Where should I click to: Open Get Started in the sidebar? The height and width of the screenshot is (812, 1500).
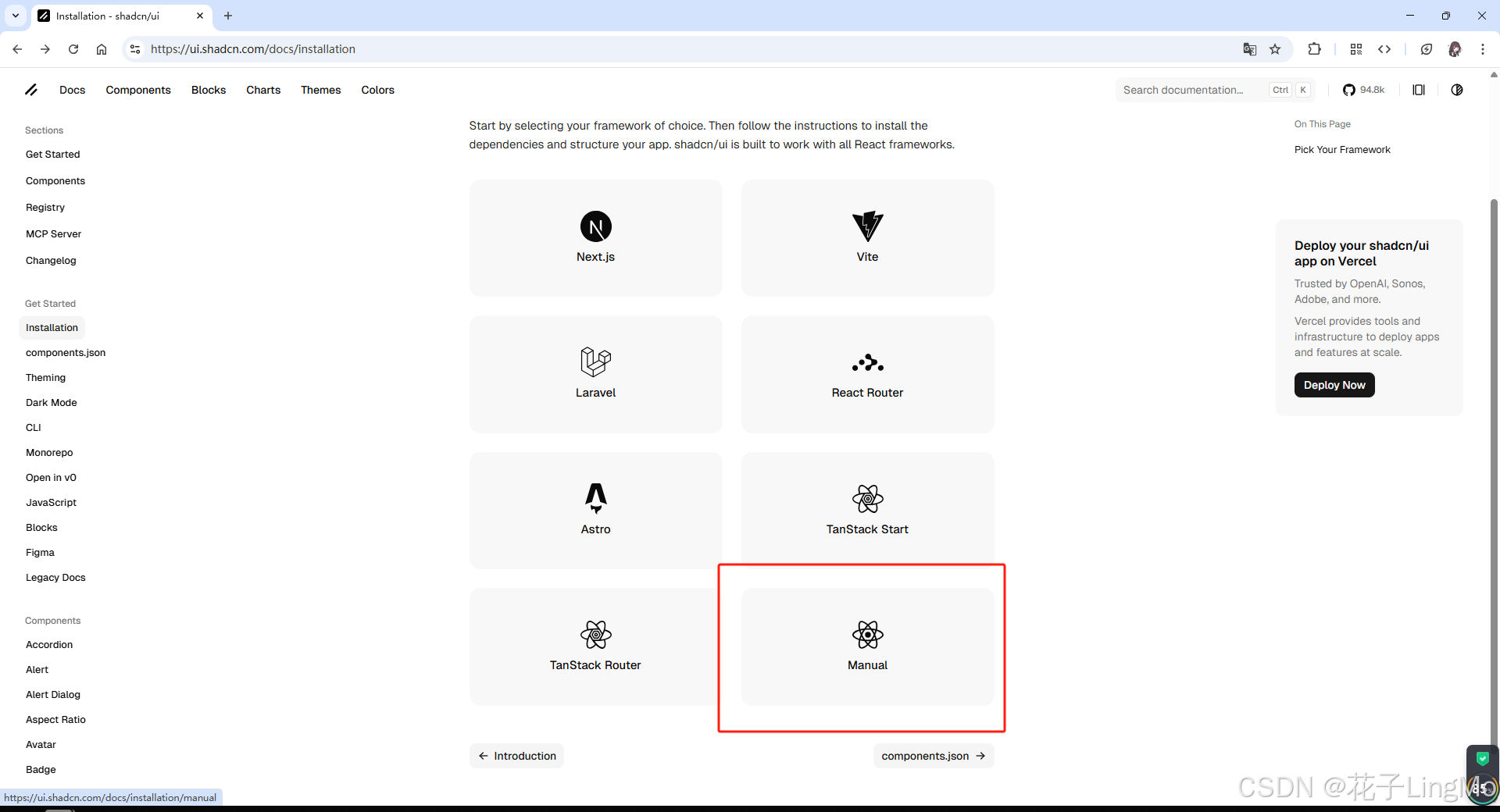point(53,155)
